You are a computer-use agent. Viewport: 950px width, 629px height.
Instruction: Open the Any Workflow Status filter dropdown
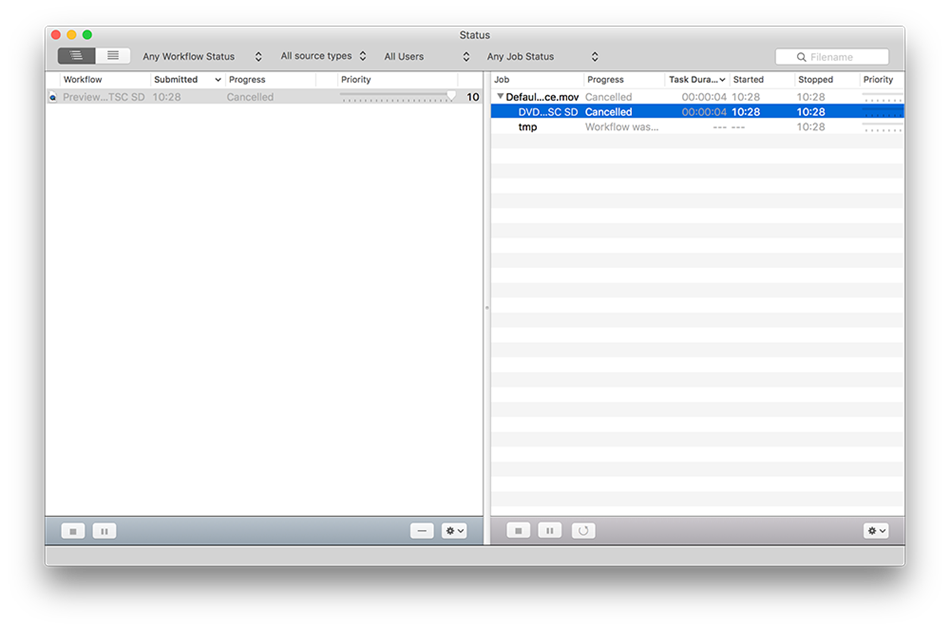pyautogui.click(x=202, y=57)
